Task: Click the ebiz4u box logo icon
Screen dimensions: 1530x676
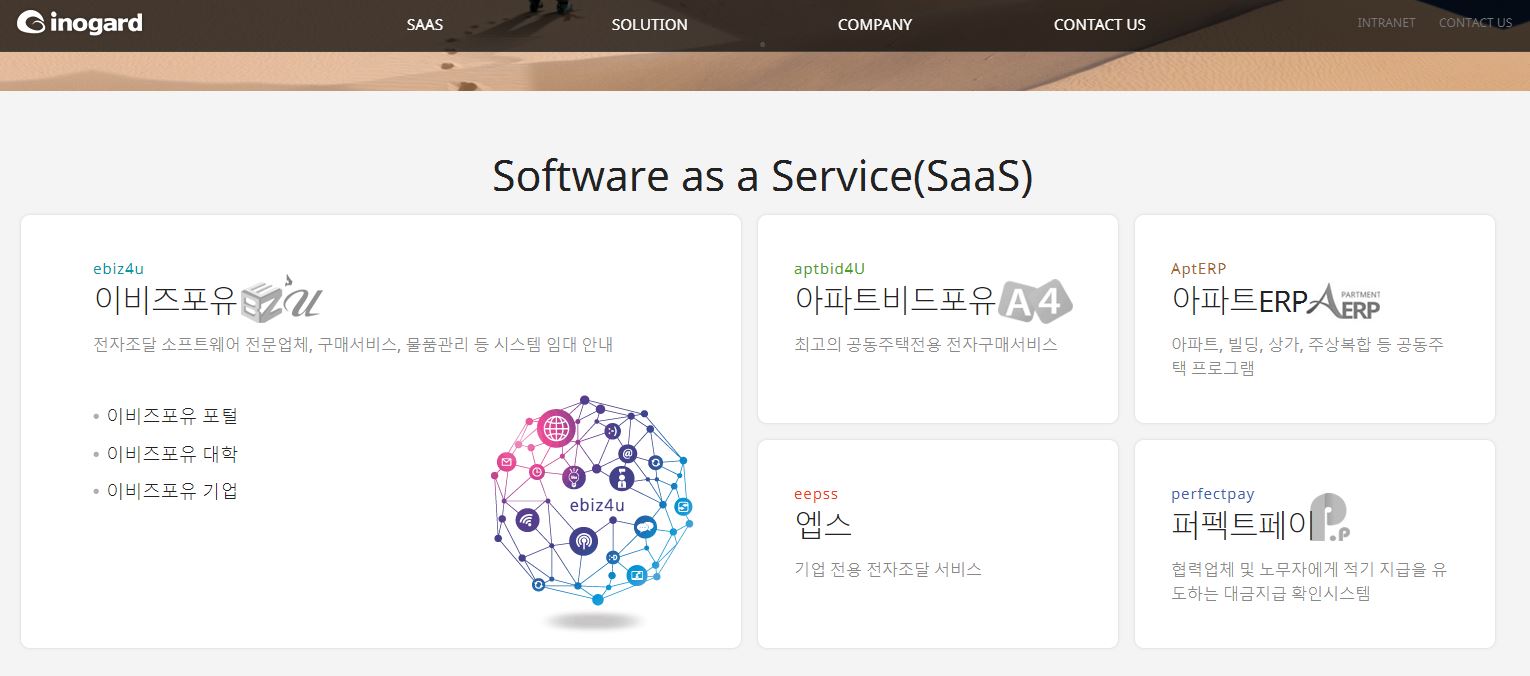Action: pos(281,299)
